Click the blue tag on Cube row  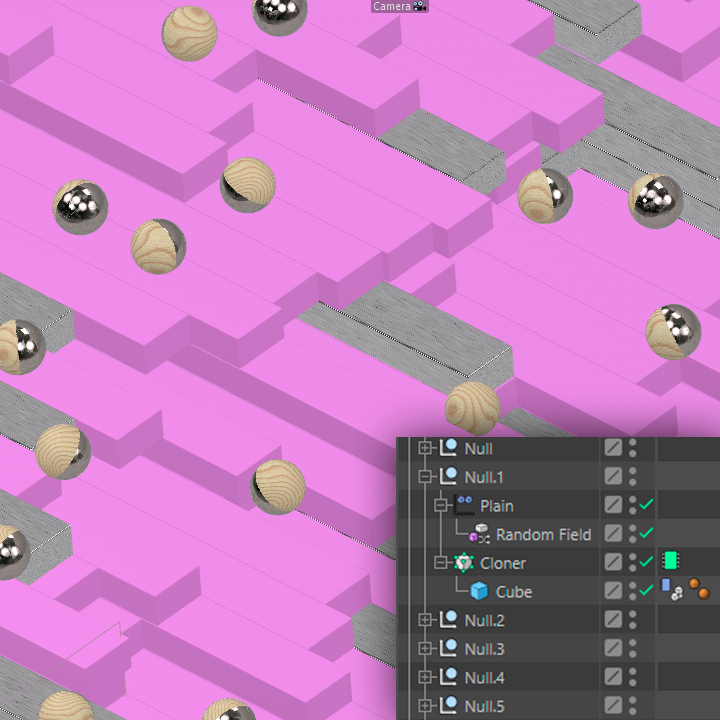[x=671, y=590]
